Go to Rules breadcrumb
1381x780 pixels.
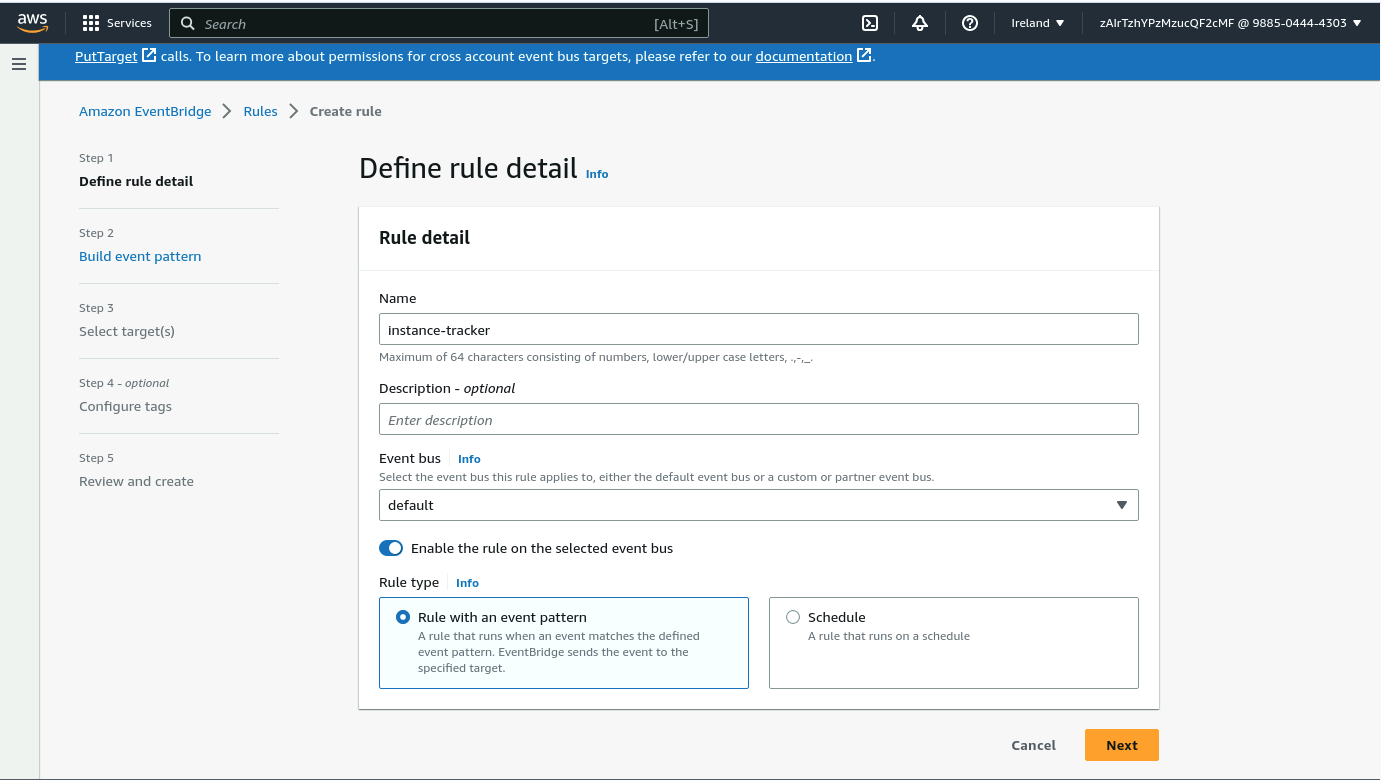(x=260, y=111)
